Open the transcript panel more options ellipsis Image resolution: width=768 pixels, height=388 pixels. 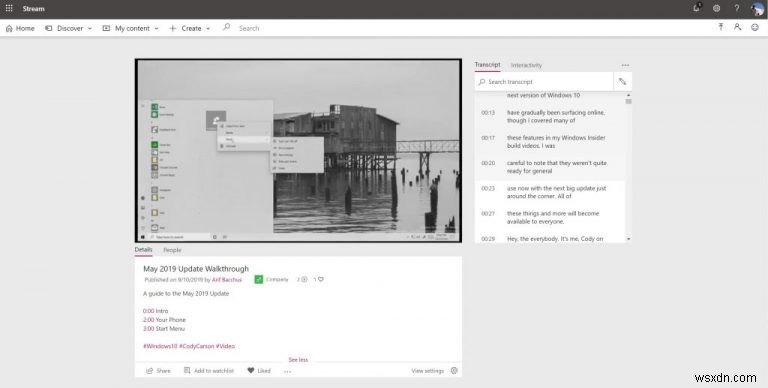pos(625,65)
